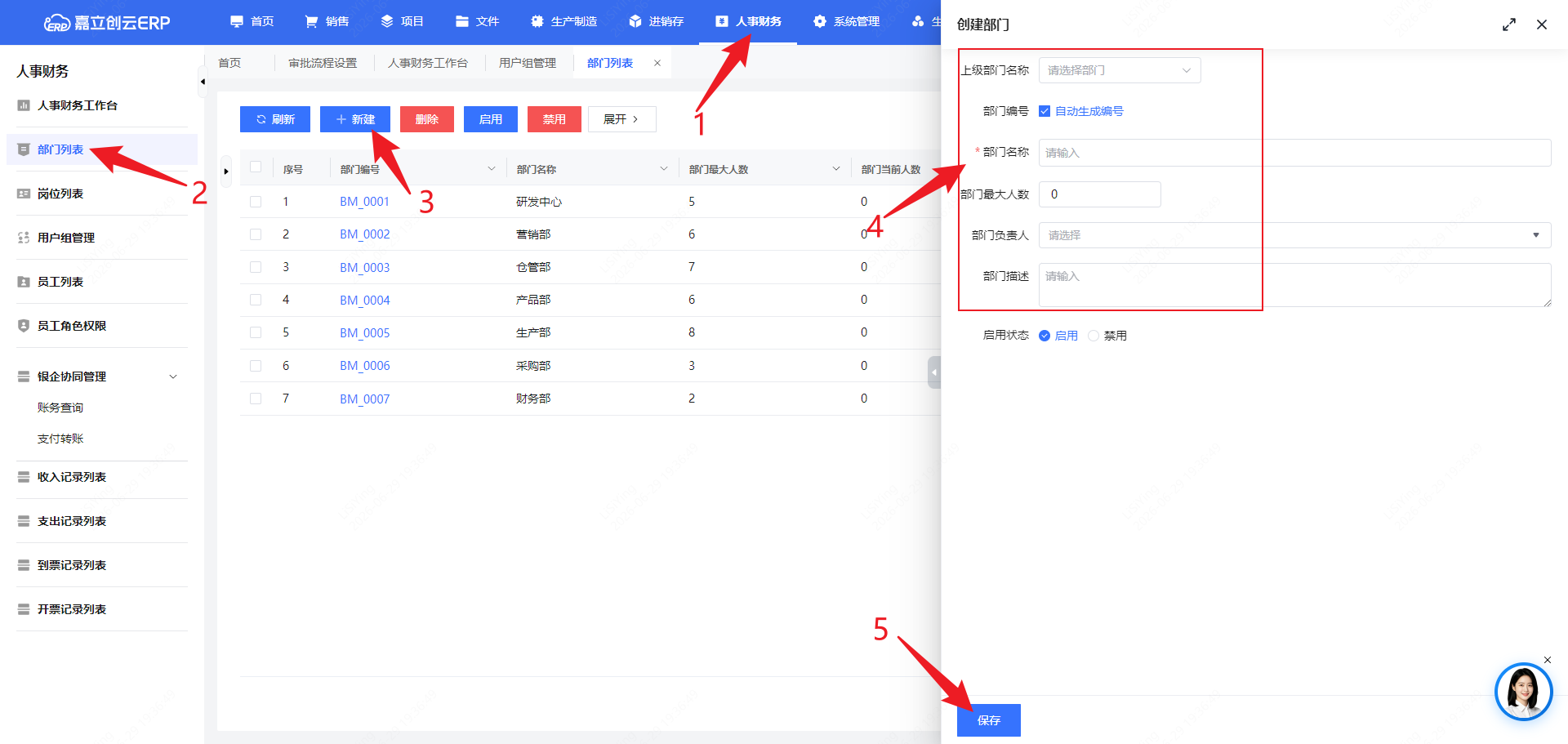The image size is (1568, 744).
Task: Check the row for 研发中心
Action: pos(256,202)
